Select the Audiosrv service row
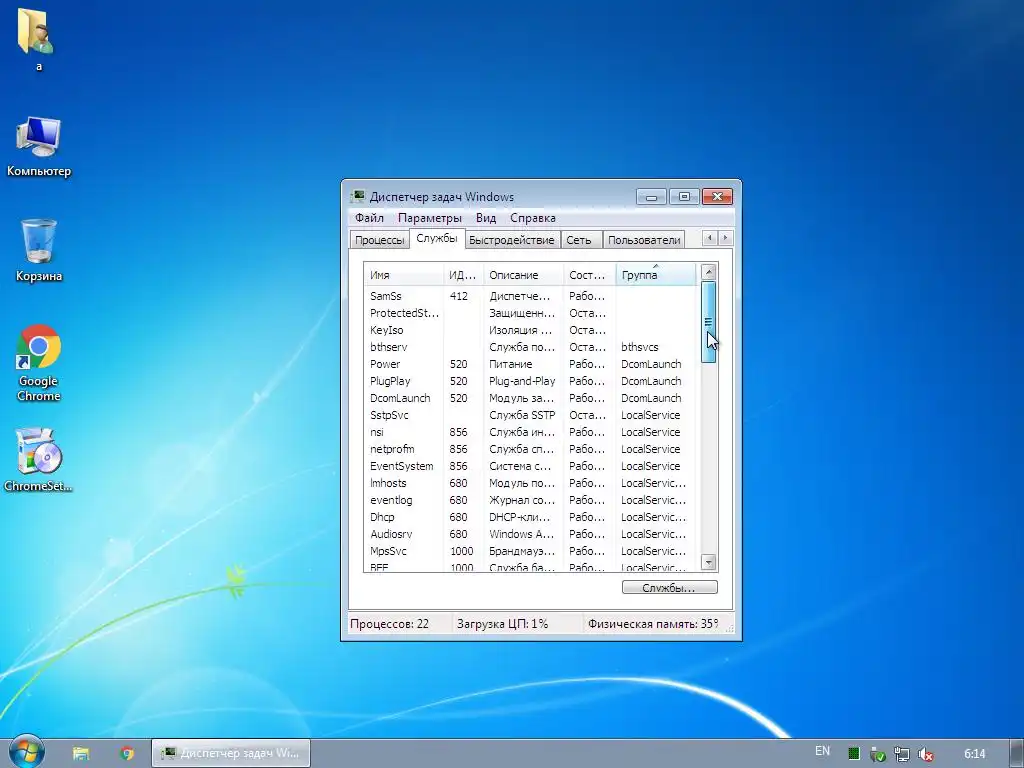 pos(530,534)
